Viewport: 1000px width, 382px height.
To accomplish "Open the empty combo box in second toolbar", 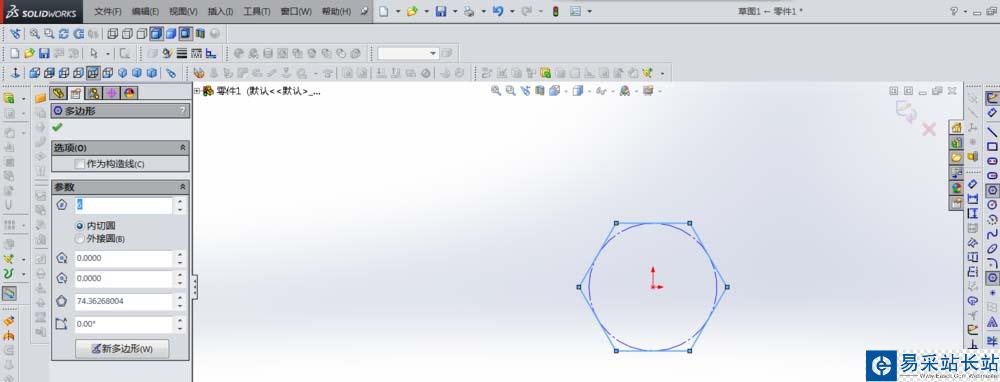I will 408,54.
